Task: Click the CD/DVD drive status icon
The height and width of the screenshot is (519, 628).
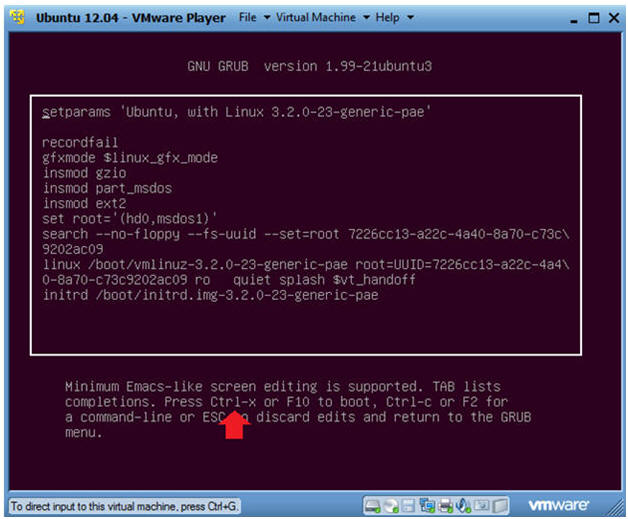Action: tap(390, 506)
